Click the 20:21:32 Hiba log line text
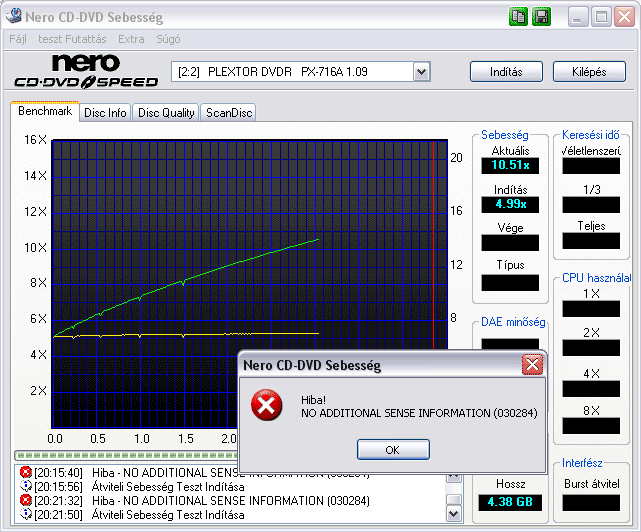Screen dimensions: 641x532 click(x=231, y=501)
